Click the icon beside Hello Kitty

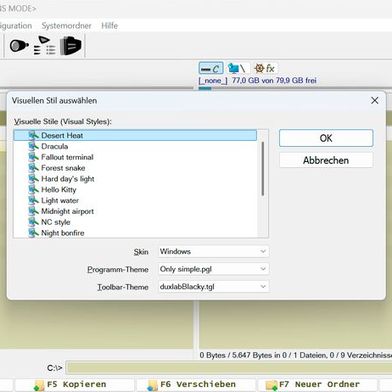(33, 190)
